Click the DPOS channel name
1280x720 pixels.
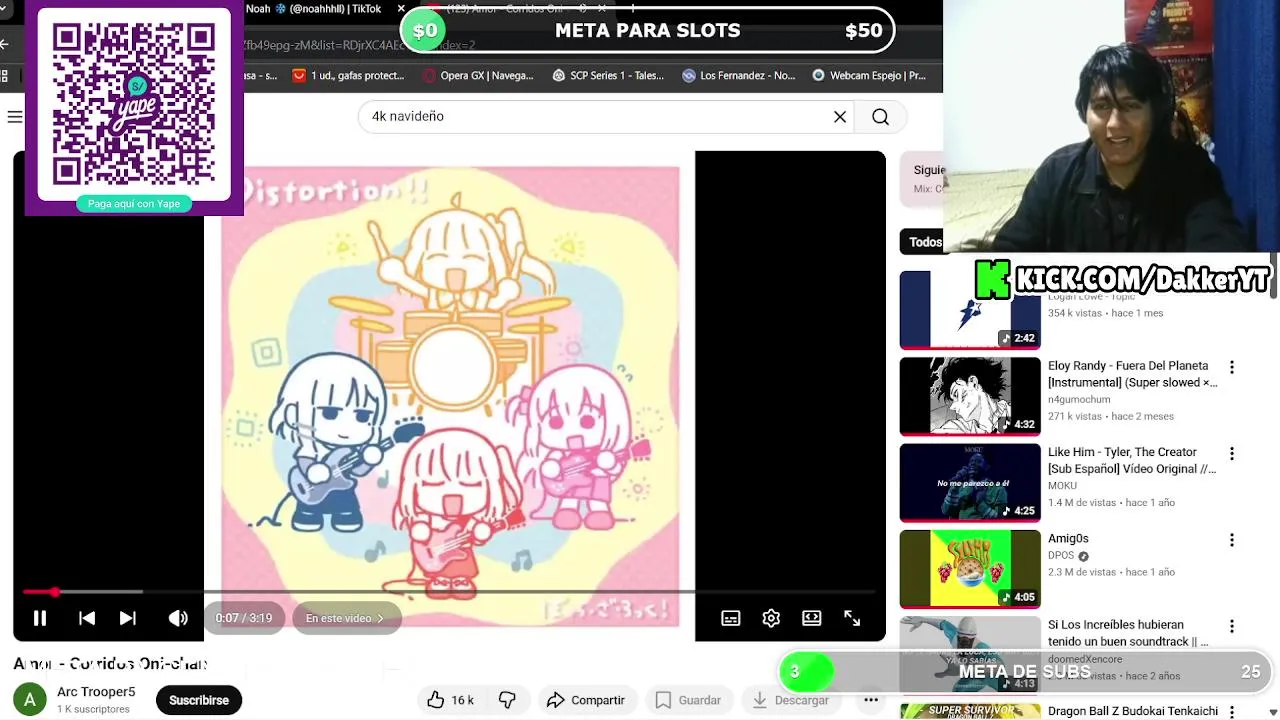pos(1061,555)
